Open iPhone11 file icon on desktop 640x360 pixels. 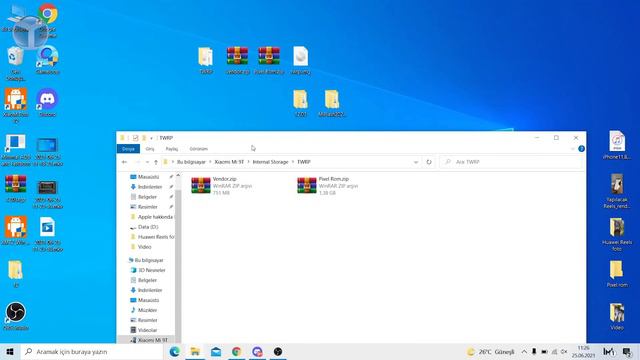point(617,145)
